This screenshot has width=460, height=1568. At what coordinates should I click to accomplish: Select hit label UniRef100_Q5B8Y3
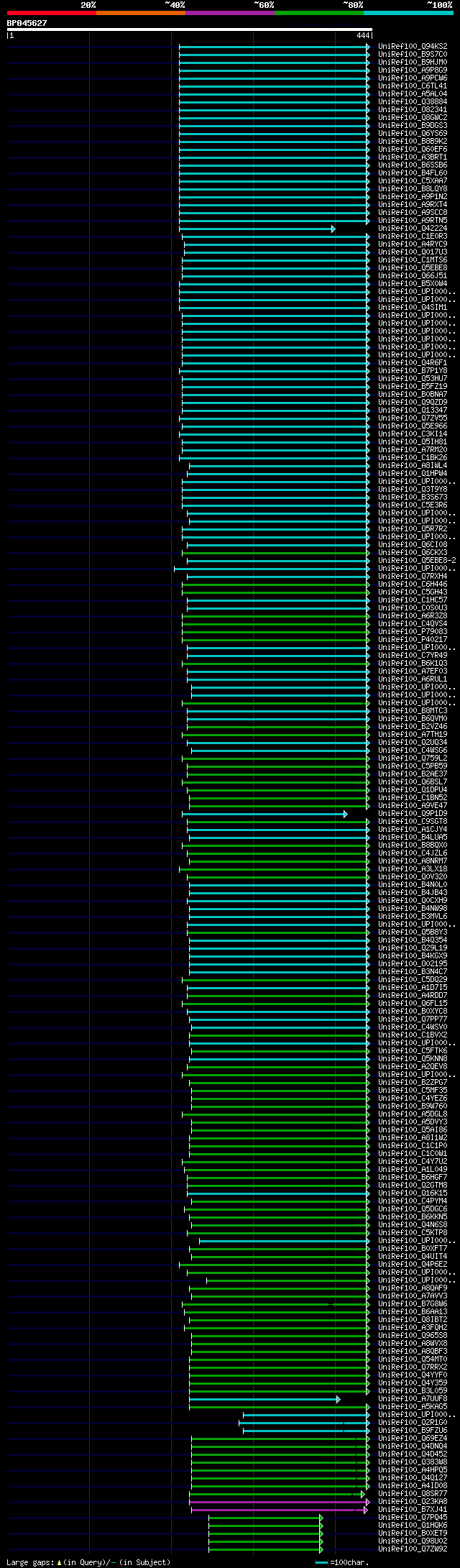pyautogui.click(x=413, y=932)
